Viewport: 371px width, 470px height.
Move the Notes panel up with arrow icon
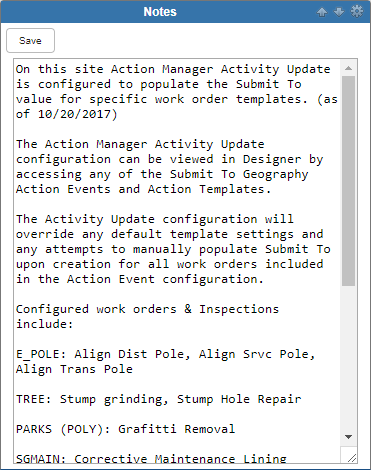coord(322,12)
